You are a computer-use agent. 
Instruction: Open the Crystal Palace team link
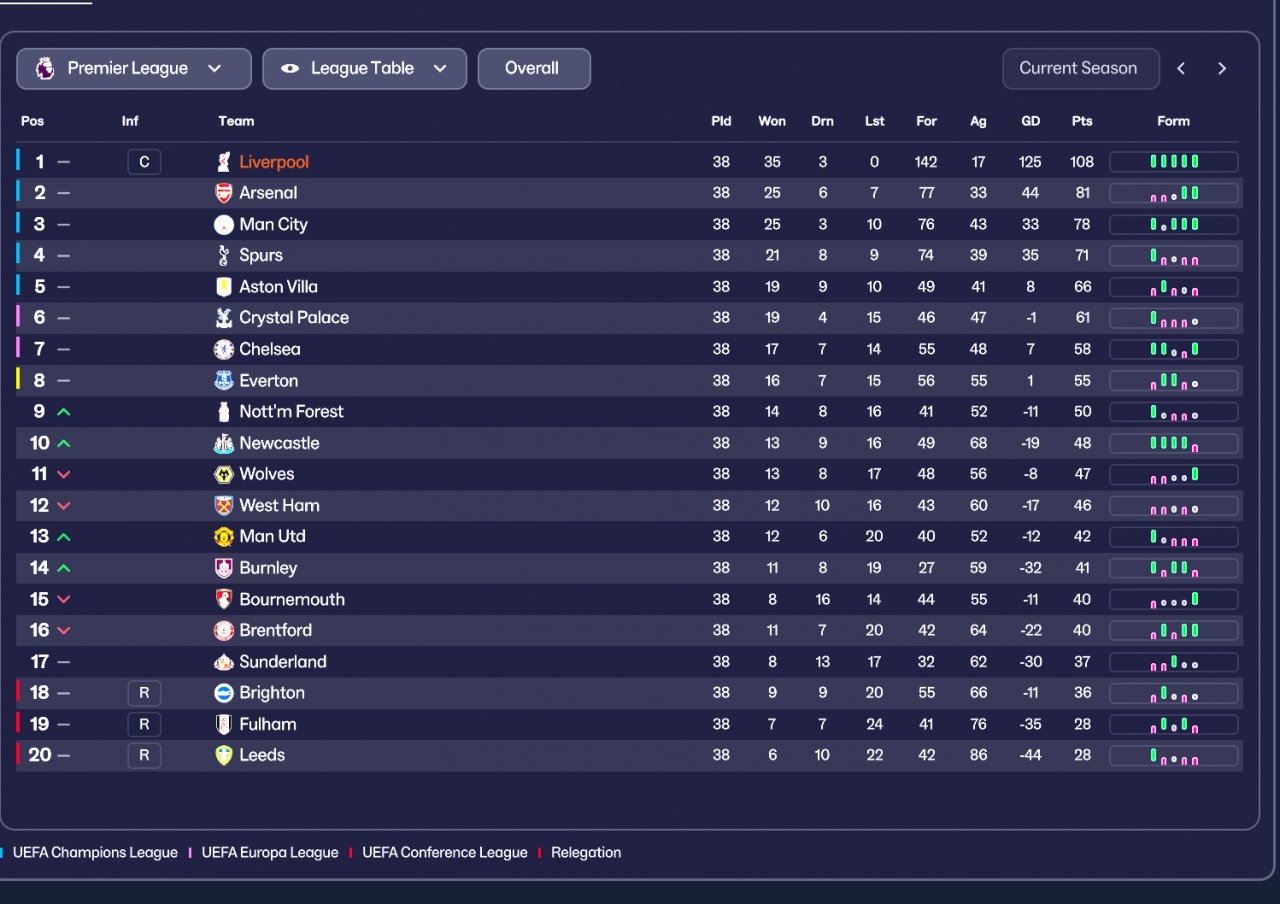(x=294, y=318)
